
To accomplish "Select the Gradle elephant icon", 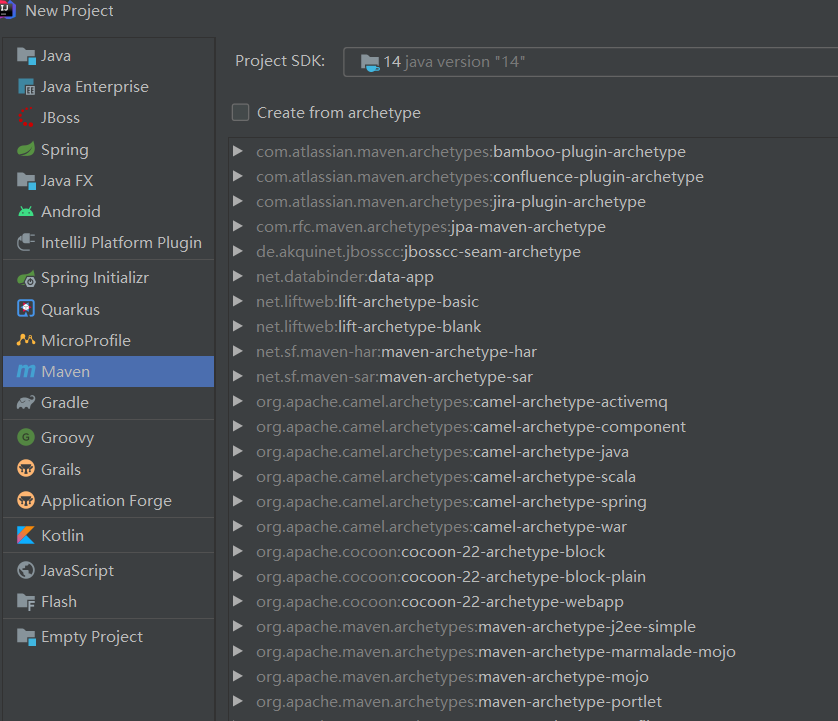I will point(26,403).
